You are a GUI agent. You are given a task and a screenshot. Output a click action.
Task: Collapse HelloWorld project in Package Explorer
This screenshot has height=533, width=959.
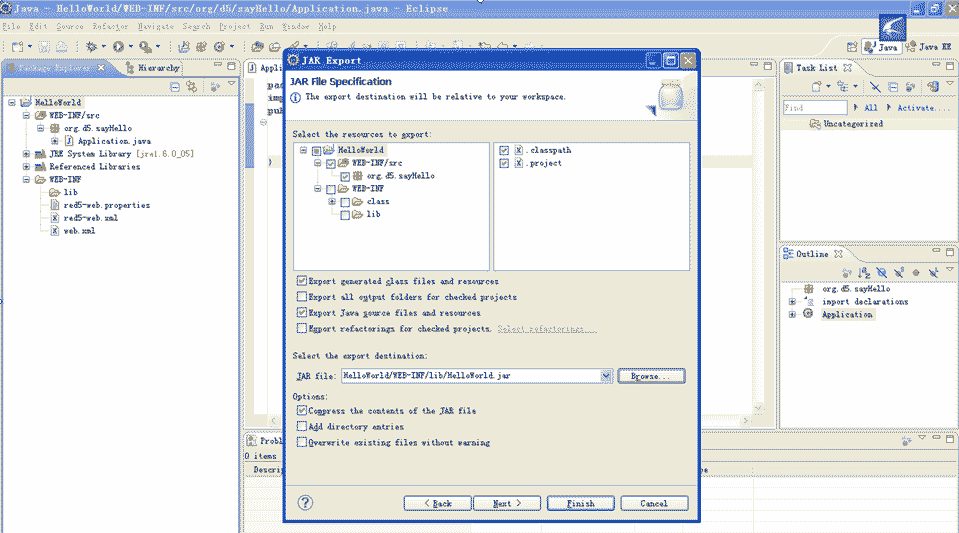[x=12, y=103]
